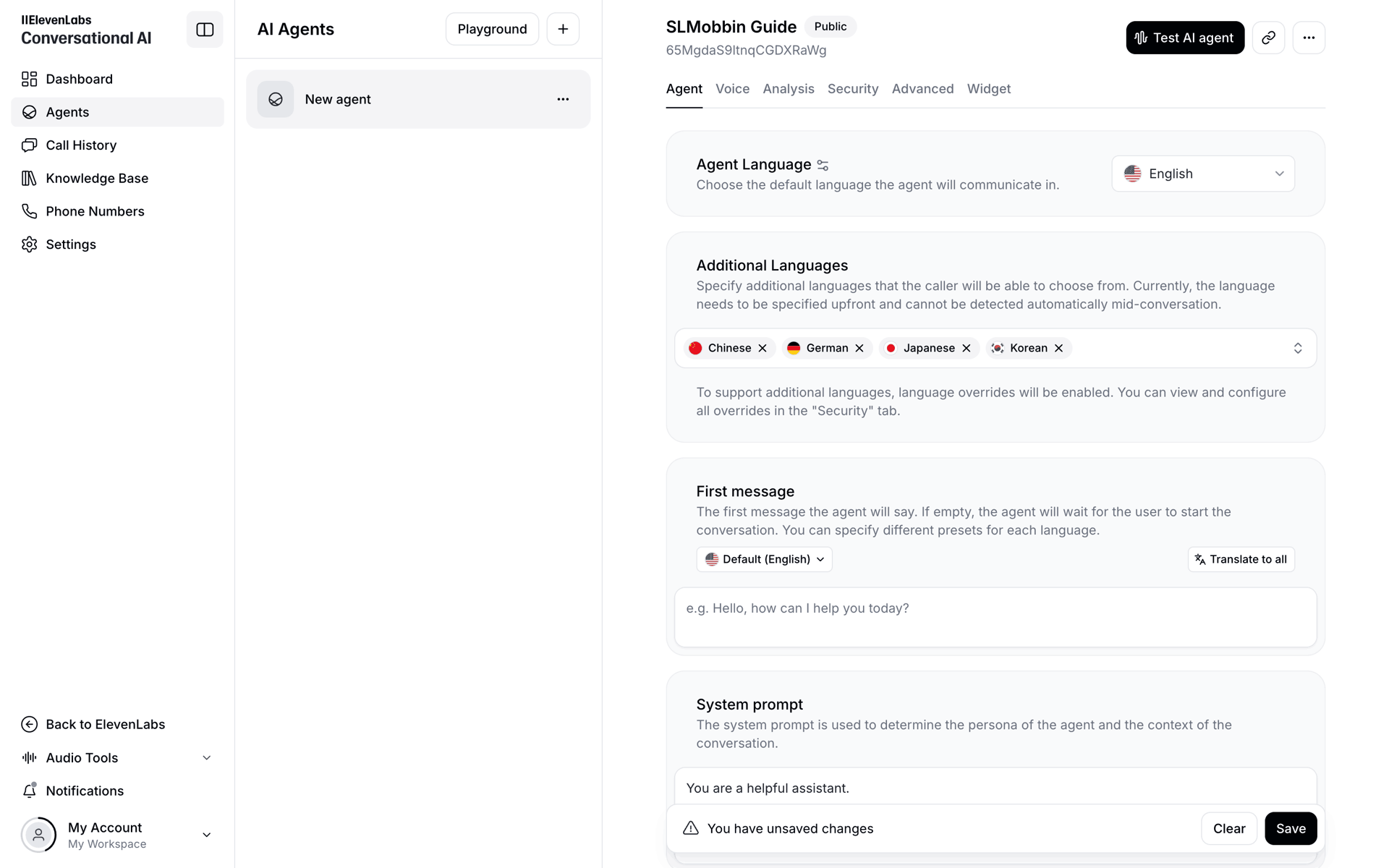
Task: Click the Knowledge Base books icon
Action: click(30, 178)
